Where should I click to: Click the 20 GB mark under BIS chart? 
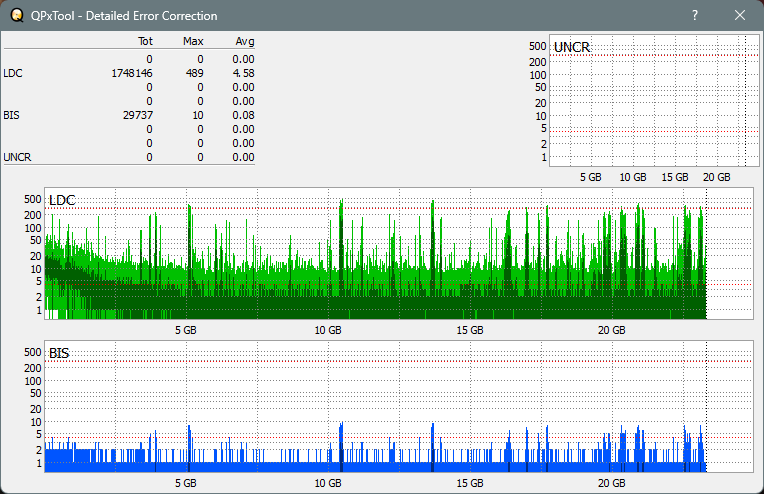pyautogui.click(x=612, y=483)
